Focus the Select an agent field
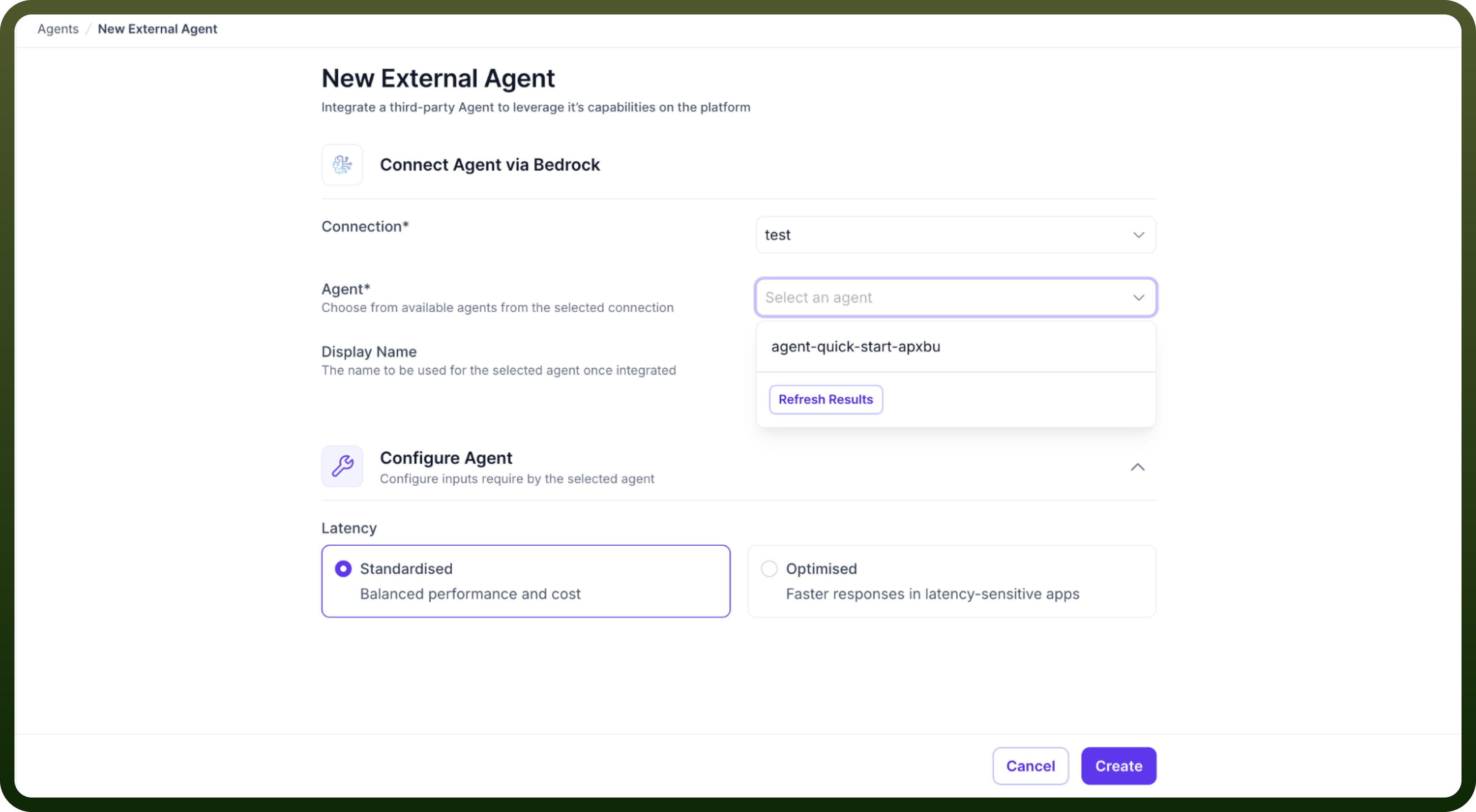Screen dimensions: 1476x812 click(956, 297)
